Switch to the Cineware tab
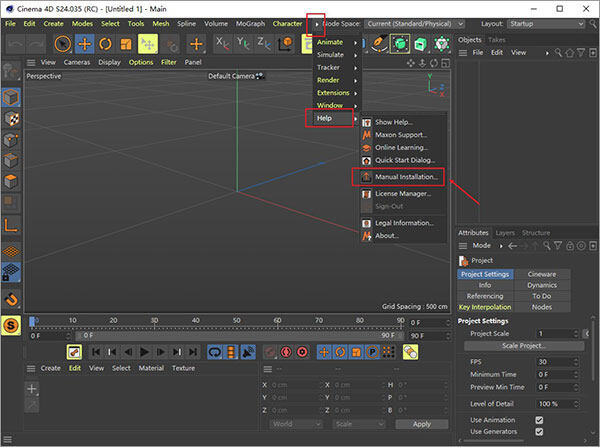The height and width of the screenshot is (447, 600). [x=541, y=274]
